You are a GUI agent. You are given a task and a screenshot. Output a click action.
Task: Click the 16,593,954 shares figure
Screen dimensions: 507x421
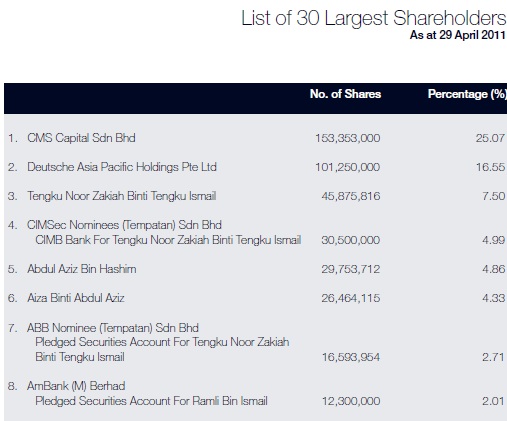coord(351,357)
